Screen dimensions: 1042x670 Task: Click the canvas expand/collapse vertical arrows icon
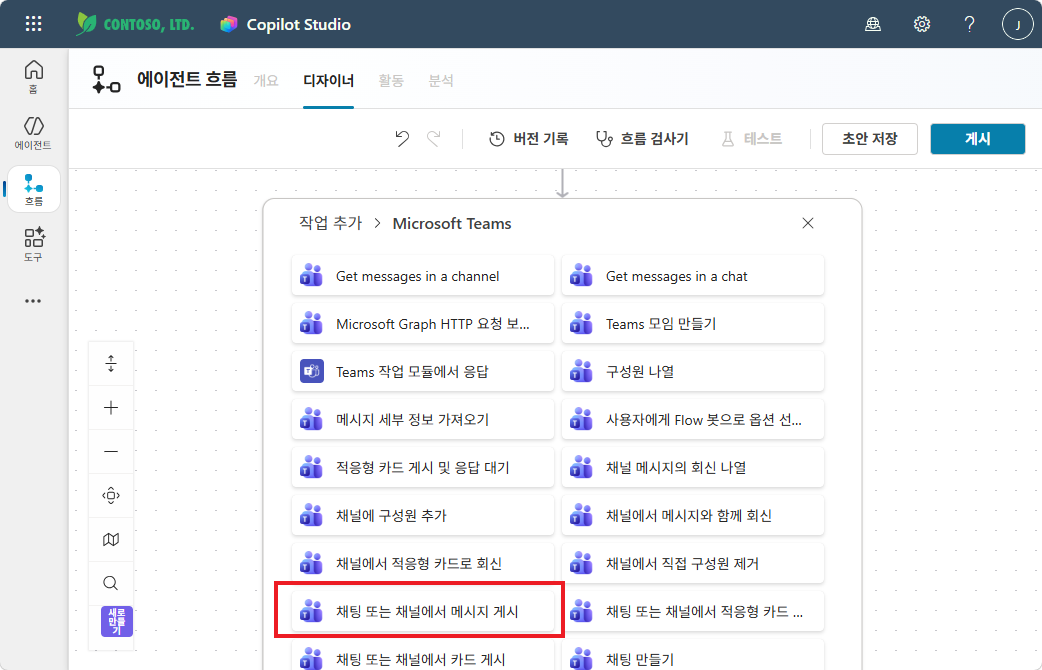pos(111,364)
